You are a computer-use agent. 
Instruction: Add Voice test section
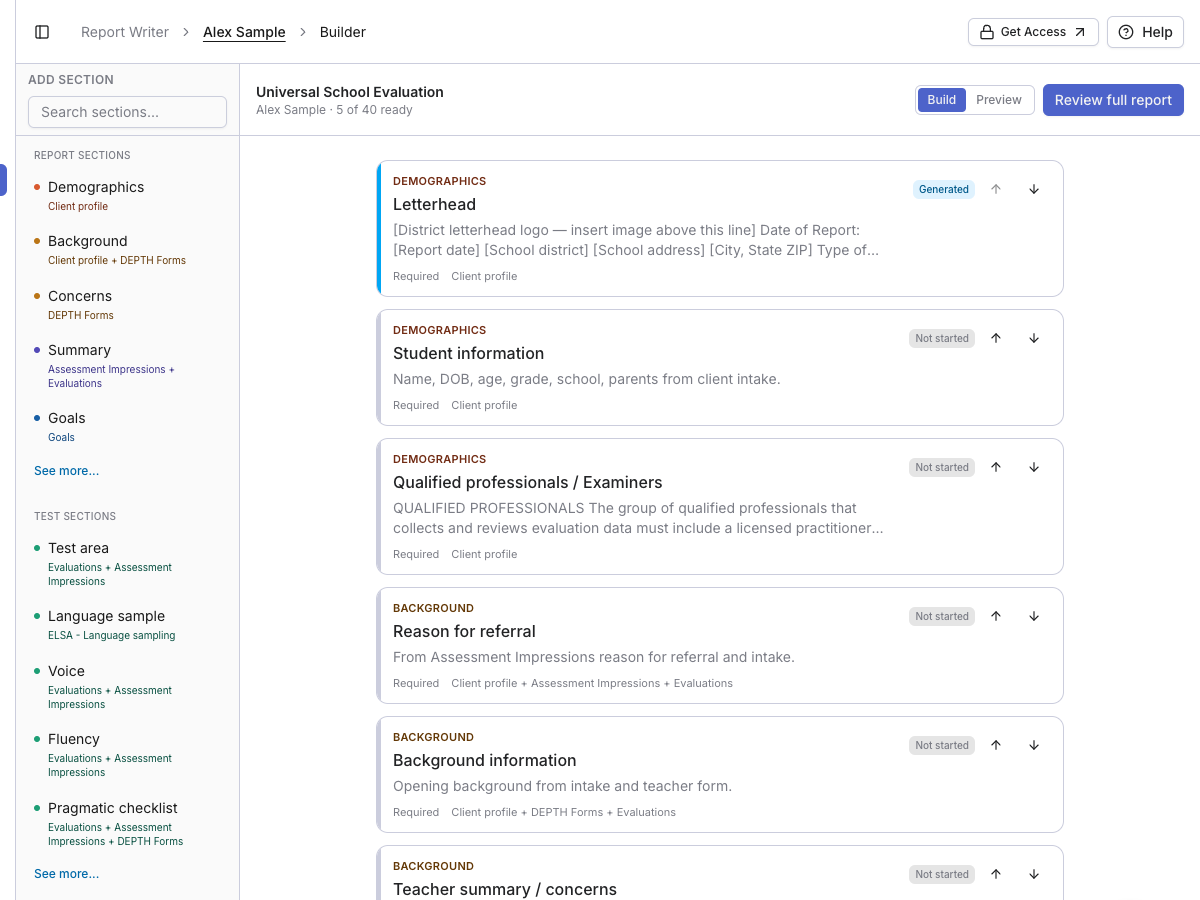(127, 686)
